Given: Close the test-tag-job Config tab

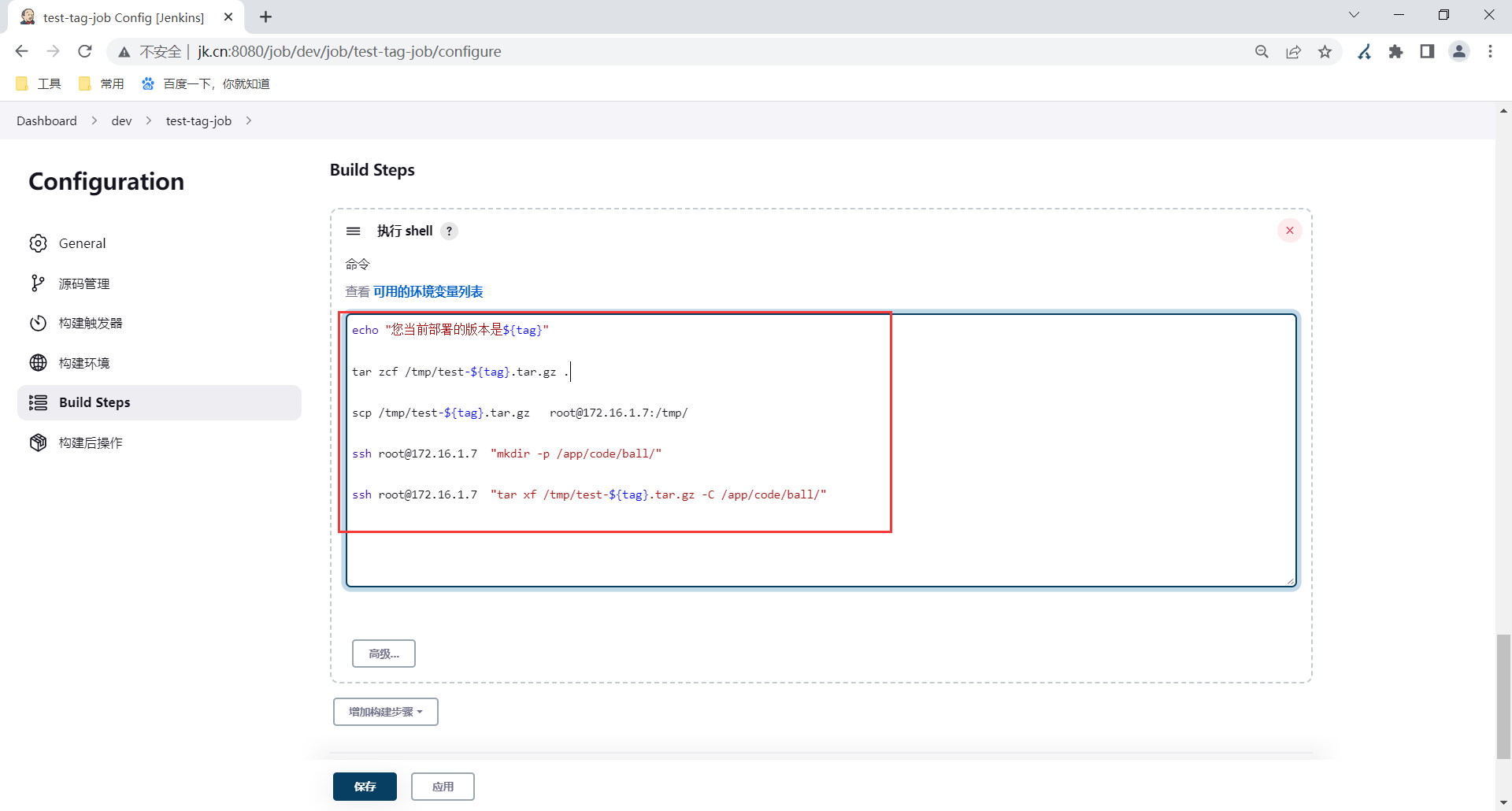Looking at the screenshot, I should [x=228, y=17].
